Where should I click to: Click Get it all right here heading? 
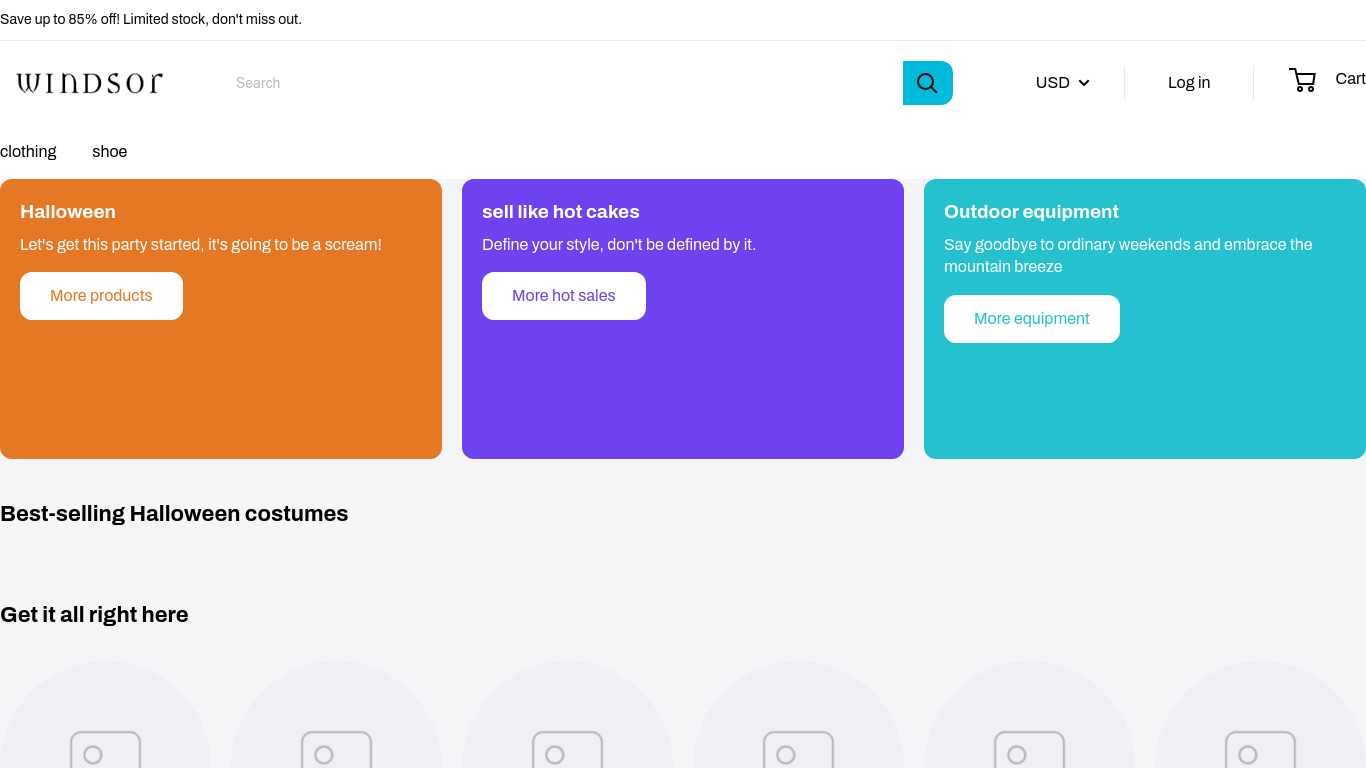(x=94, y=615)
